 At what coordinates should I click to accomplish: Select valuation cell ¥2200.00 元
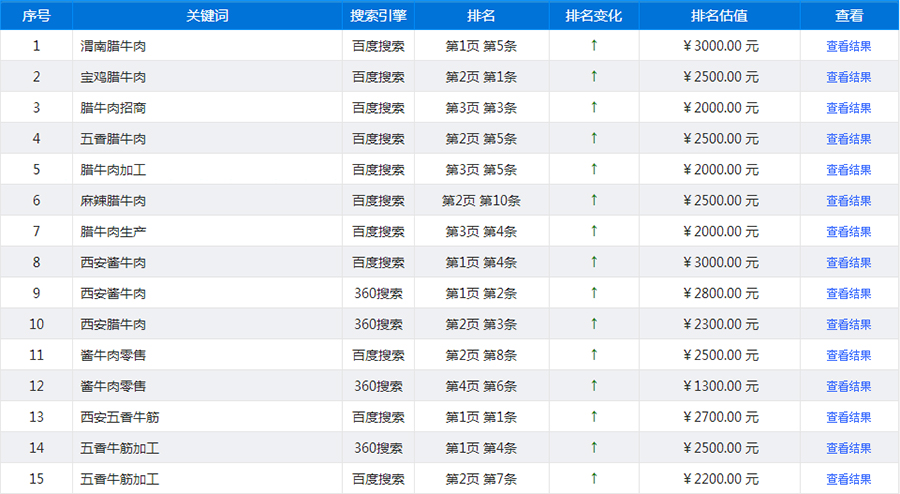[720, 480]
